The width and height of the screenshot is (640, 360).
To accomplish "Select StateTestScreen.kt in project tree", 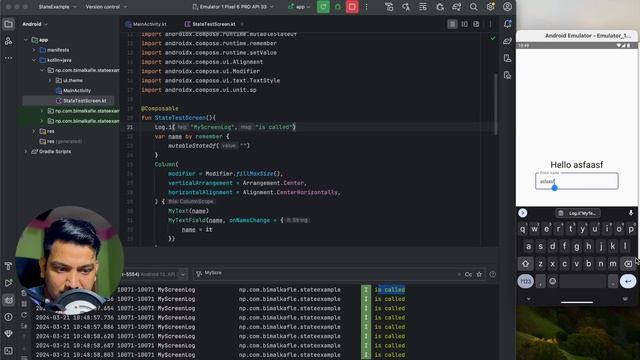I will [84, 101].
